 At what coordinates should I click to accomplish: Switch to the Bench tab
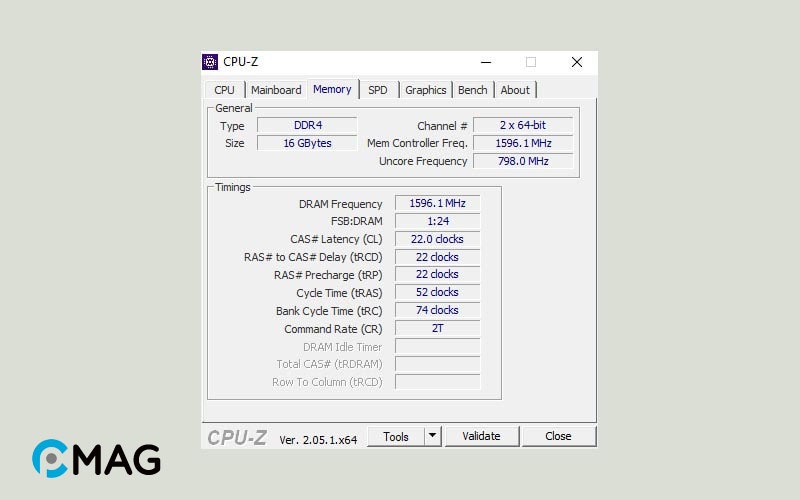[472, 90]
